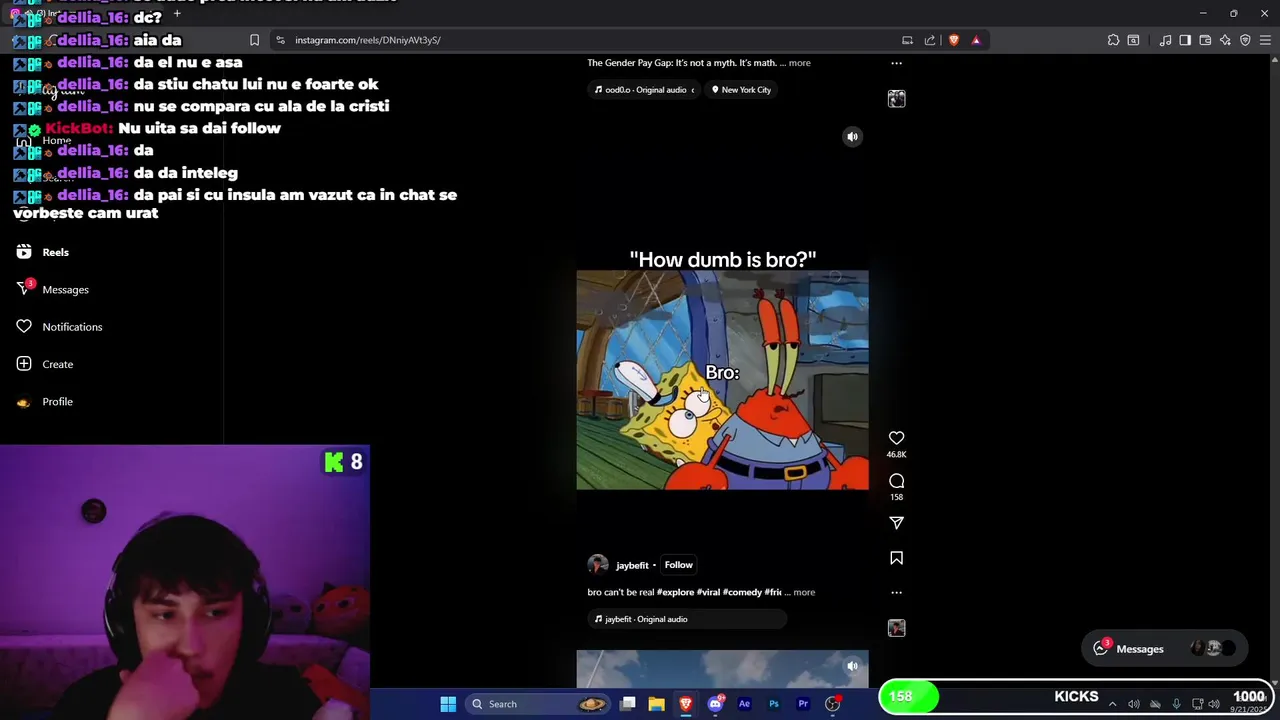Open more options for ood0.o reel
Viewport: 1280px width, 720px height.
(896, 63)
